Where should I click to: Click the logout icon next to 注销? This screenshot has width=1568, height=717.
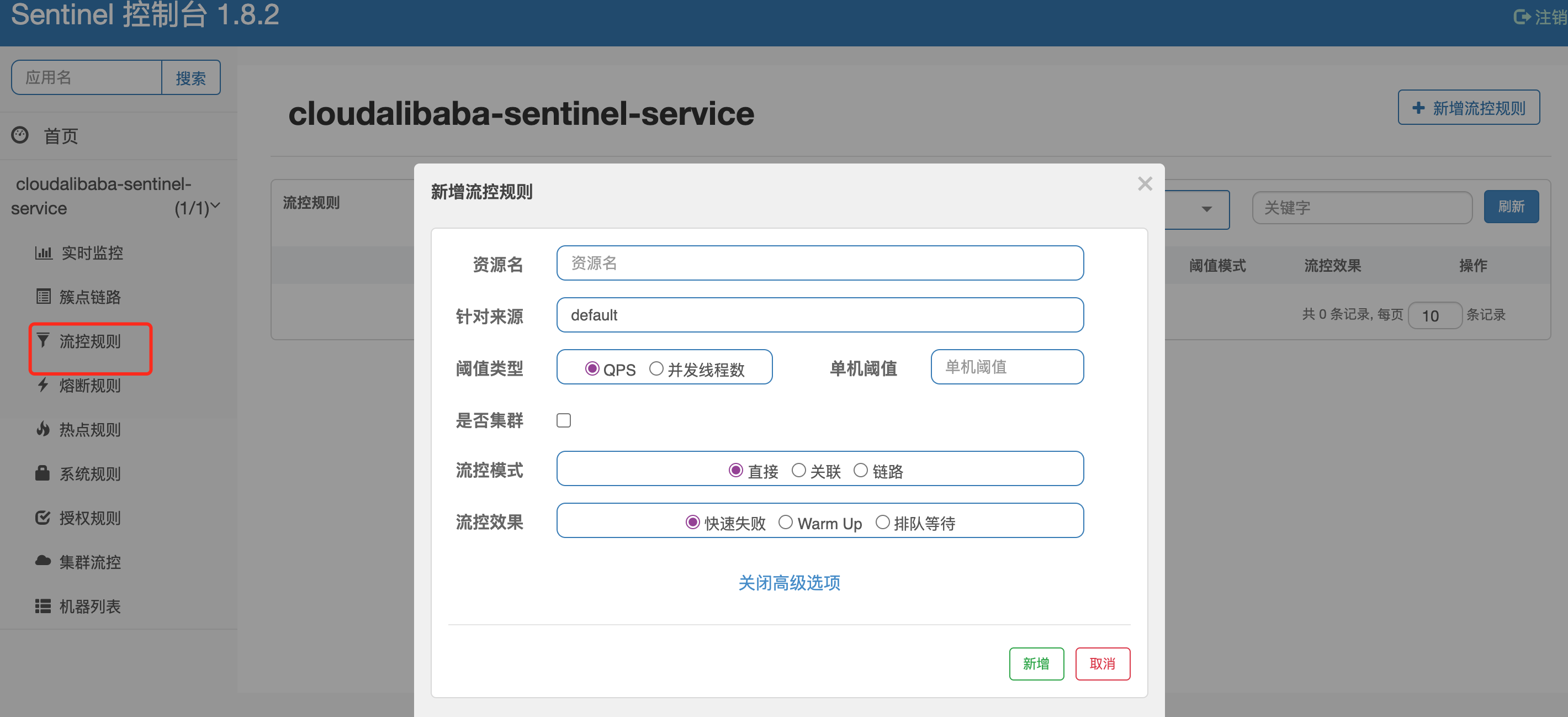[x=1521, y=17]
